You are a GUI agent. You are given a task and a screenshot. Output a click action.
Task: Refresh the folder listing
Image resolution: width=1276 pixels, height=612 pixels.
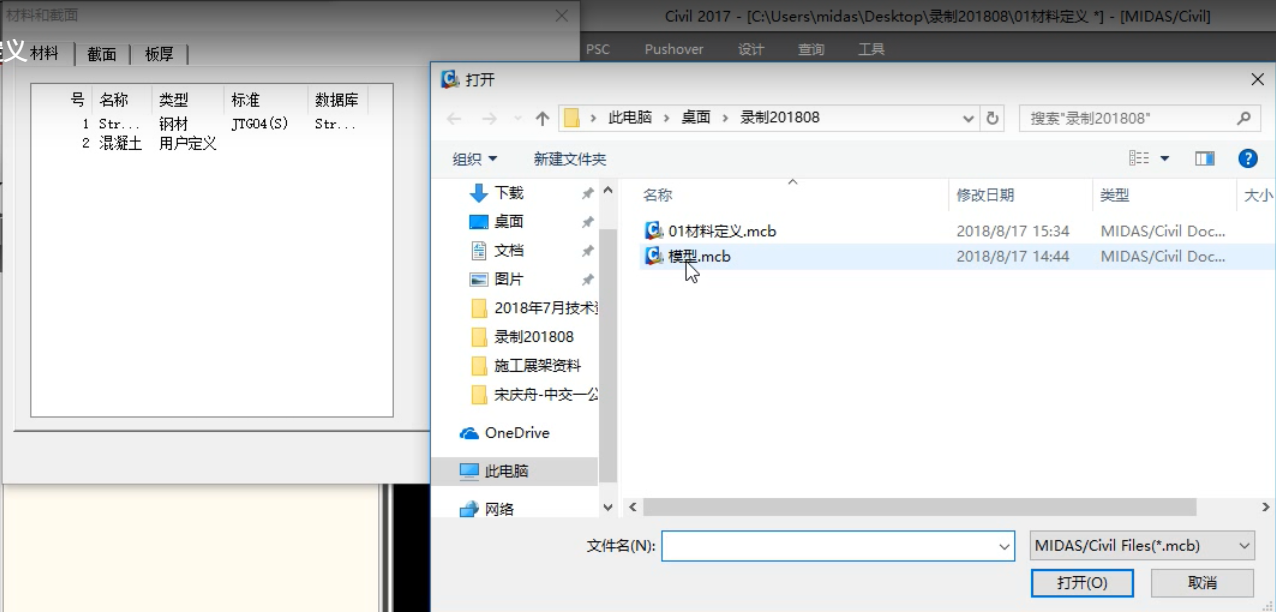[992, 118]
